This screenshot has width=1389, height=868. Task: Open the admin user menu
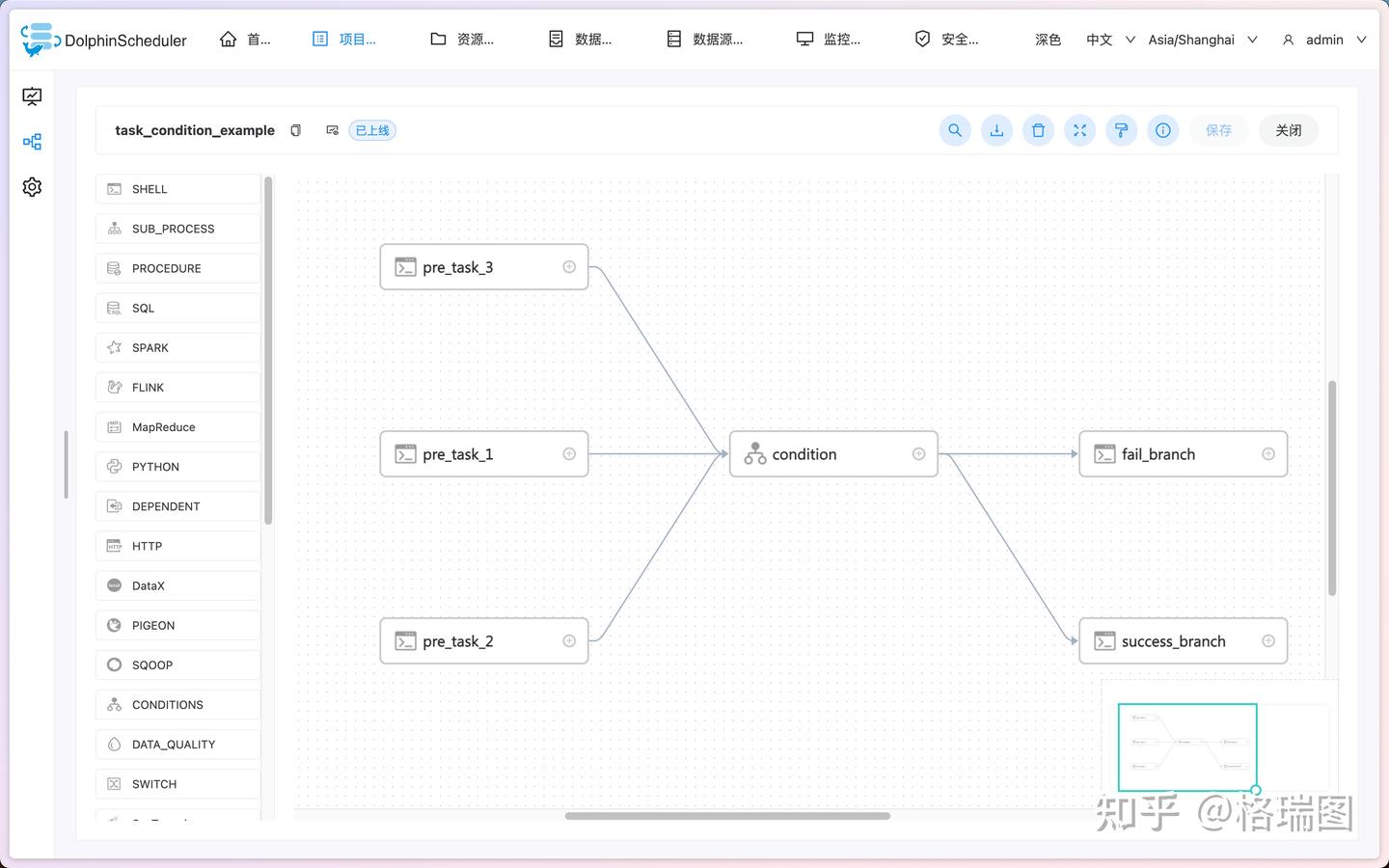pos(1324,40)
